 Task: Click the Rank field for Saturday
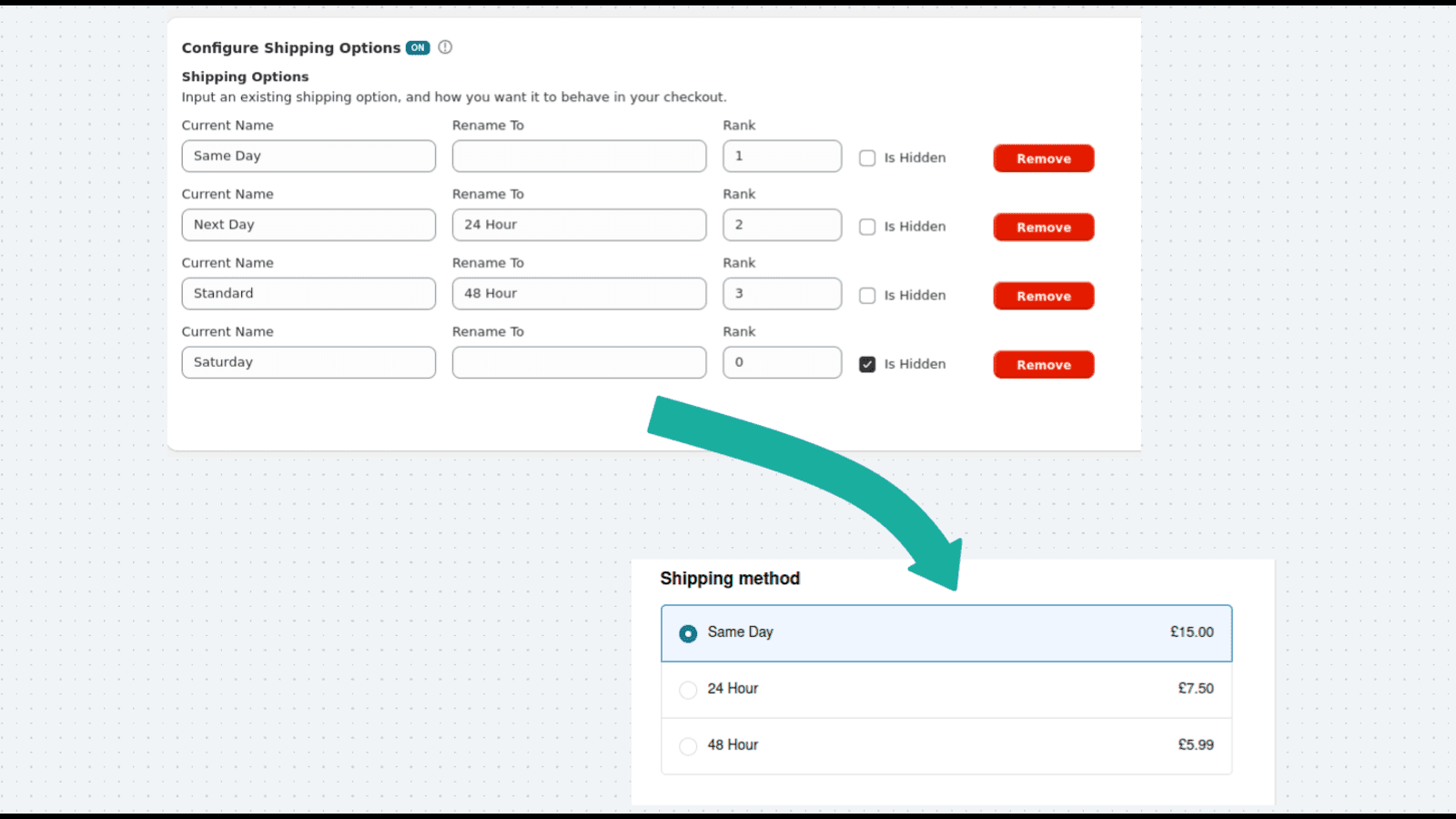[782, 362]
